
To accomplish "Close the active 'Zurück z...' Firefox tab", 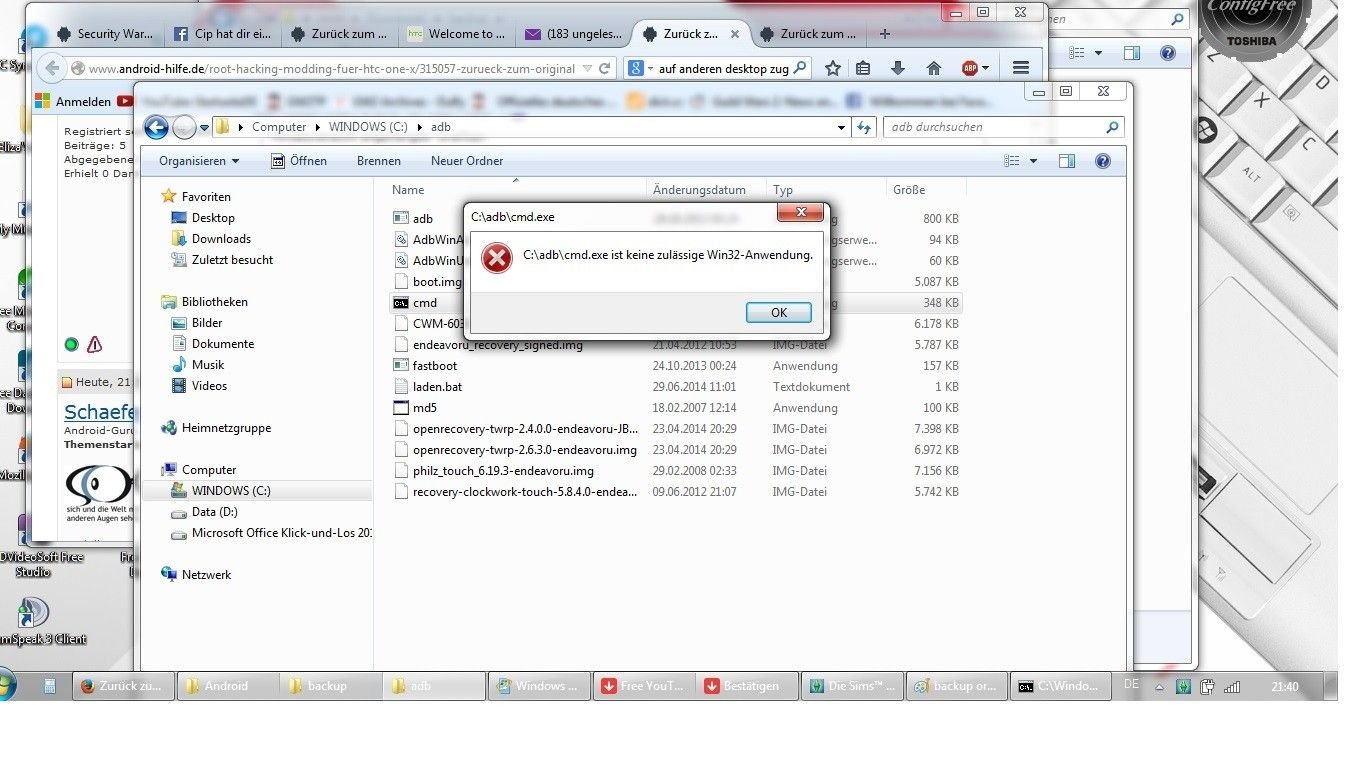I will tap(735, 34).
